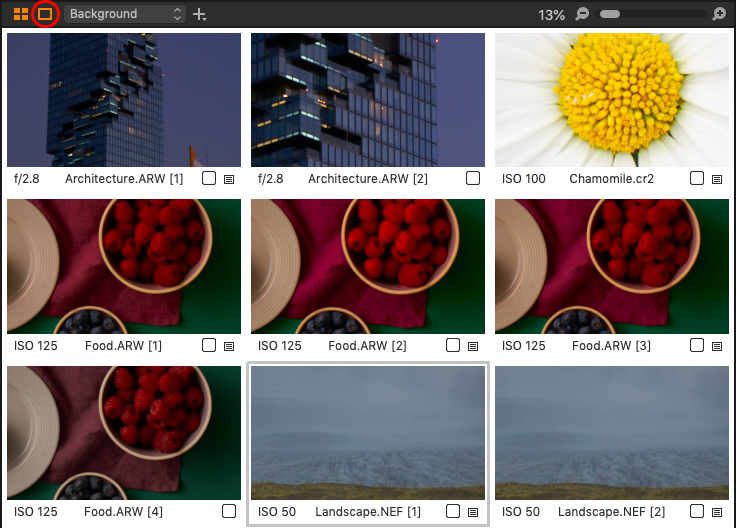Tick the Food.ARW [1] checkbox
The image size is (736, 528).
pyautogui.click(x=209, y=345)
